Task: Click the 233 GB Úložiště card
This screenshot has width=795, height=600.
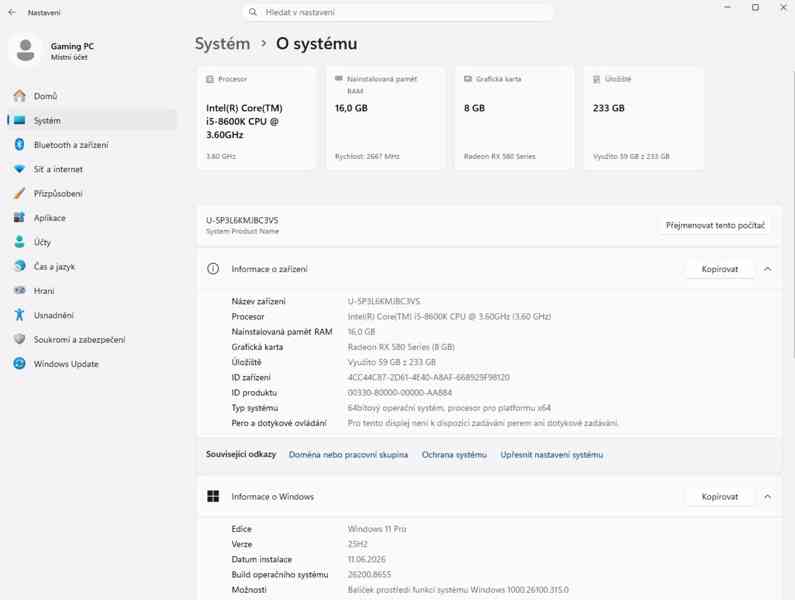Action: tap(643, 118)
